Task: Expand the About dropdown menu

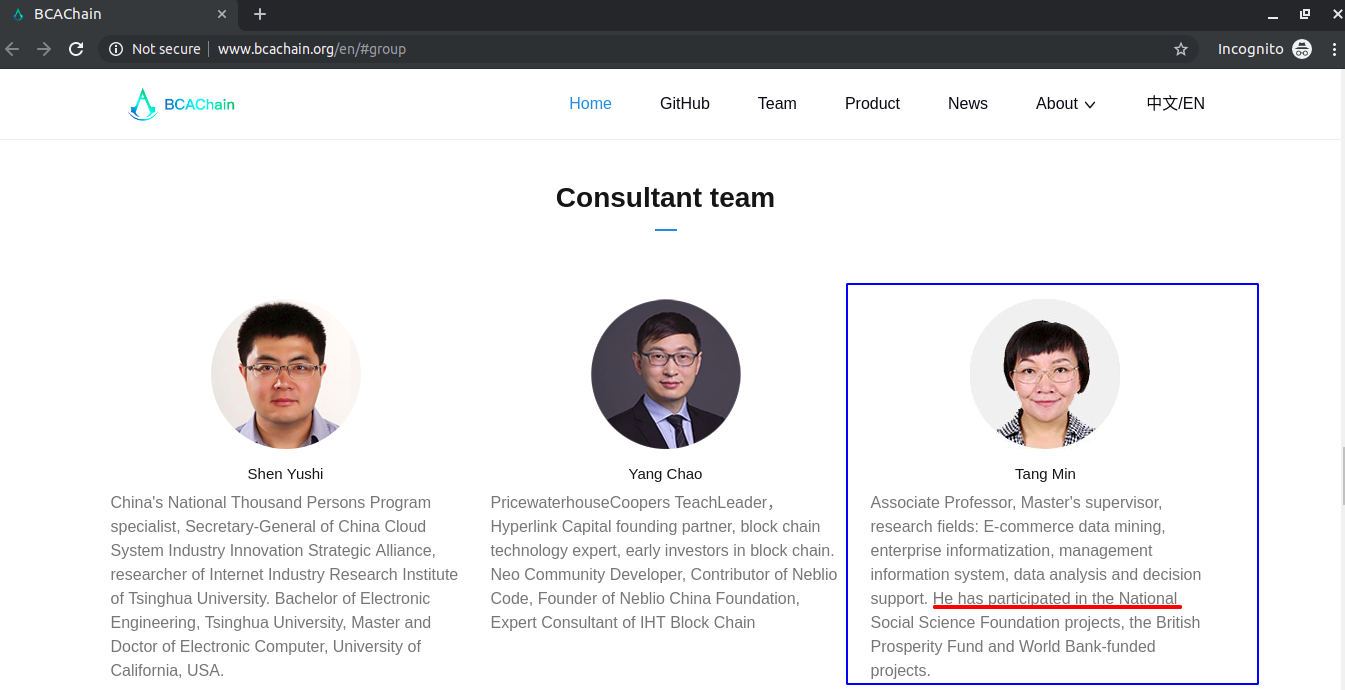Action: pyautogui.click(x=1066, y=104)
